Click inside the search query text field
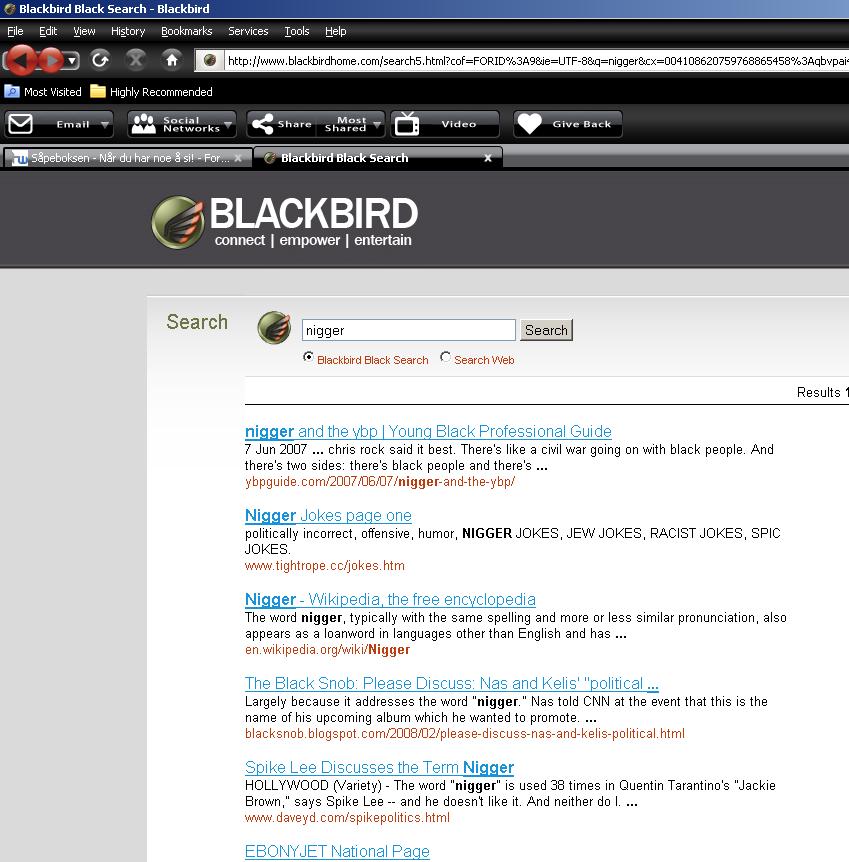The height and width of the screenshot is (862, 849). (x=409, y=330)
